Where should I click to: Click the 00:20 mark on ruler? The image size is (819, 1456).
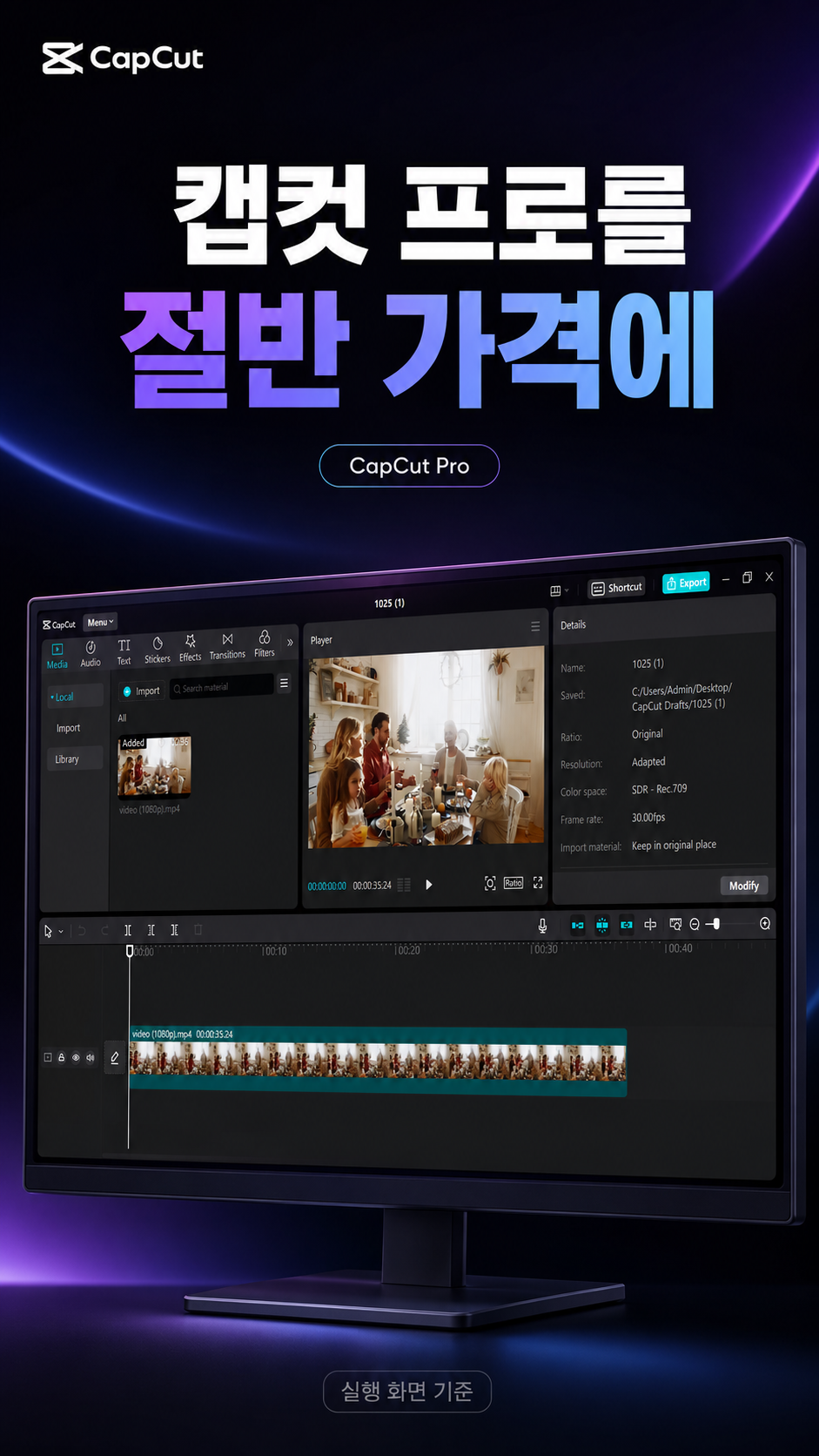pyautogui.click(x=406, y=950)
